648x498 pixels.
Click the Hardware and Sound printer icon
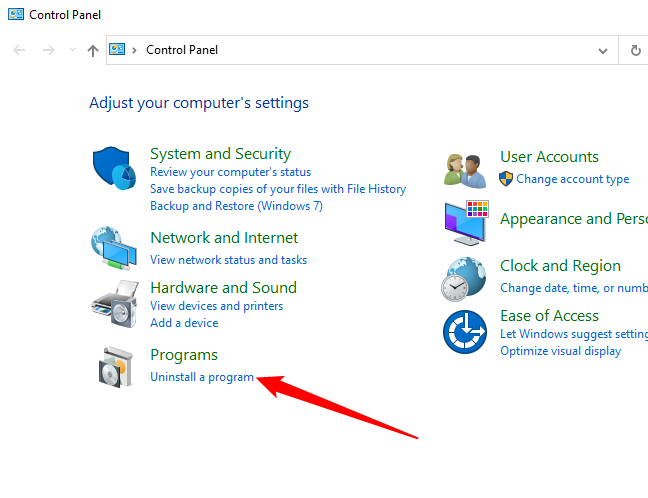click(113, 298)
